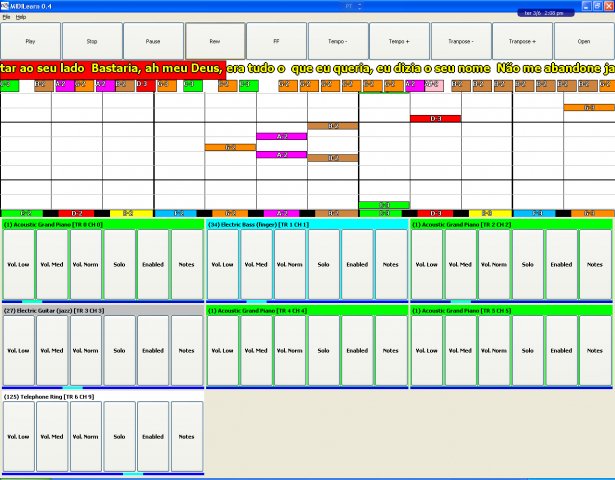This screenshot has height=480, width=615.
Task: Toggle Enabled on Acoustic Grand Piano TR 4
Action: tap(357, 351)
